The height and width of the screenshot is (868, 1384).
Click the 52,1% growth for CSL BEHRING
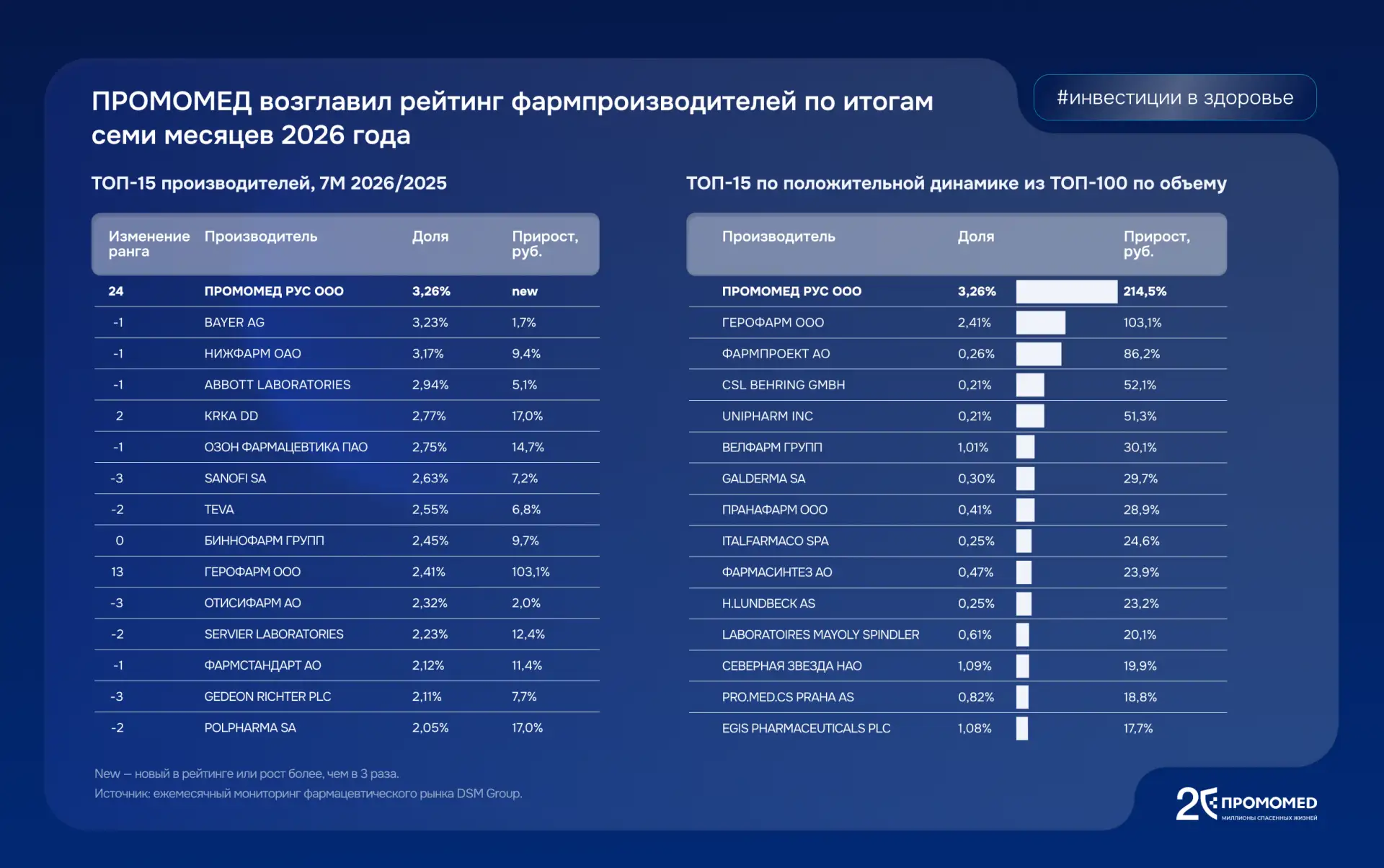point(1140,385)
